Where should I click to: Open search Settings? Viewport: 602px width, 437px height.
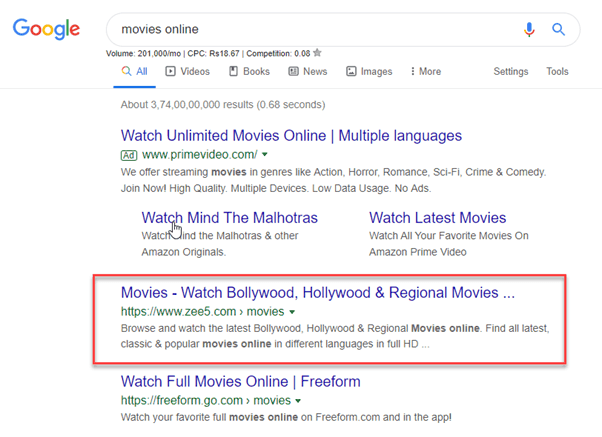511,72
